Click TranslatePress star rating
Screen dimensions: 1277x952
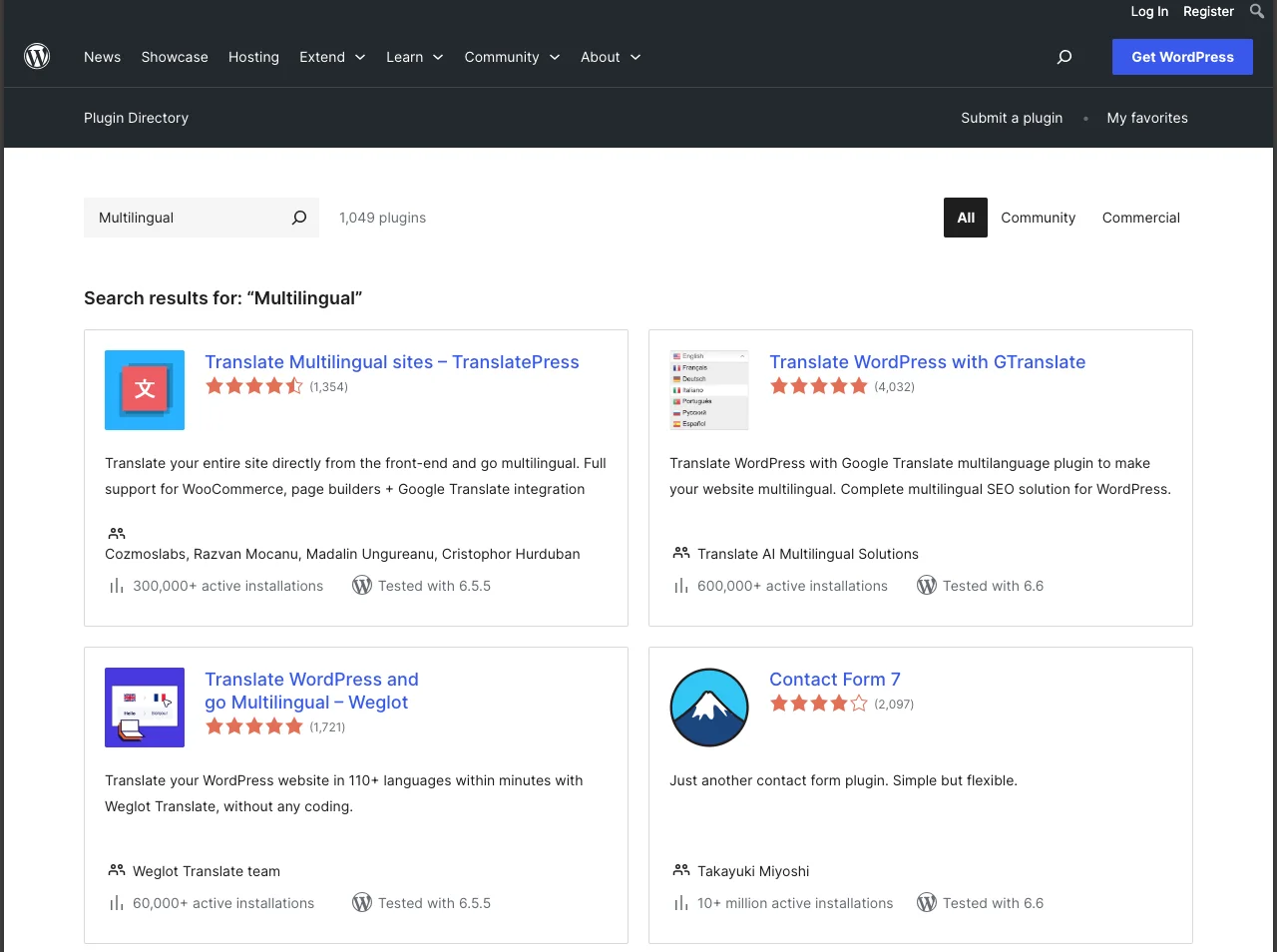click(254, 386)
